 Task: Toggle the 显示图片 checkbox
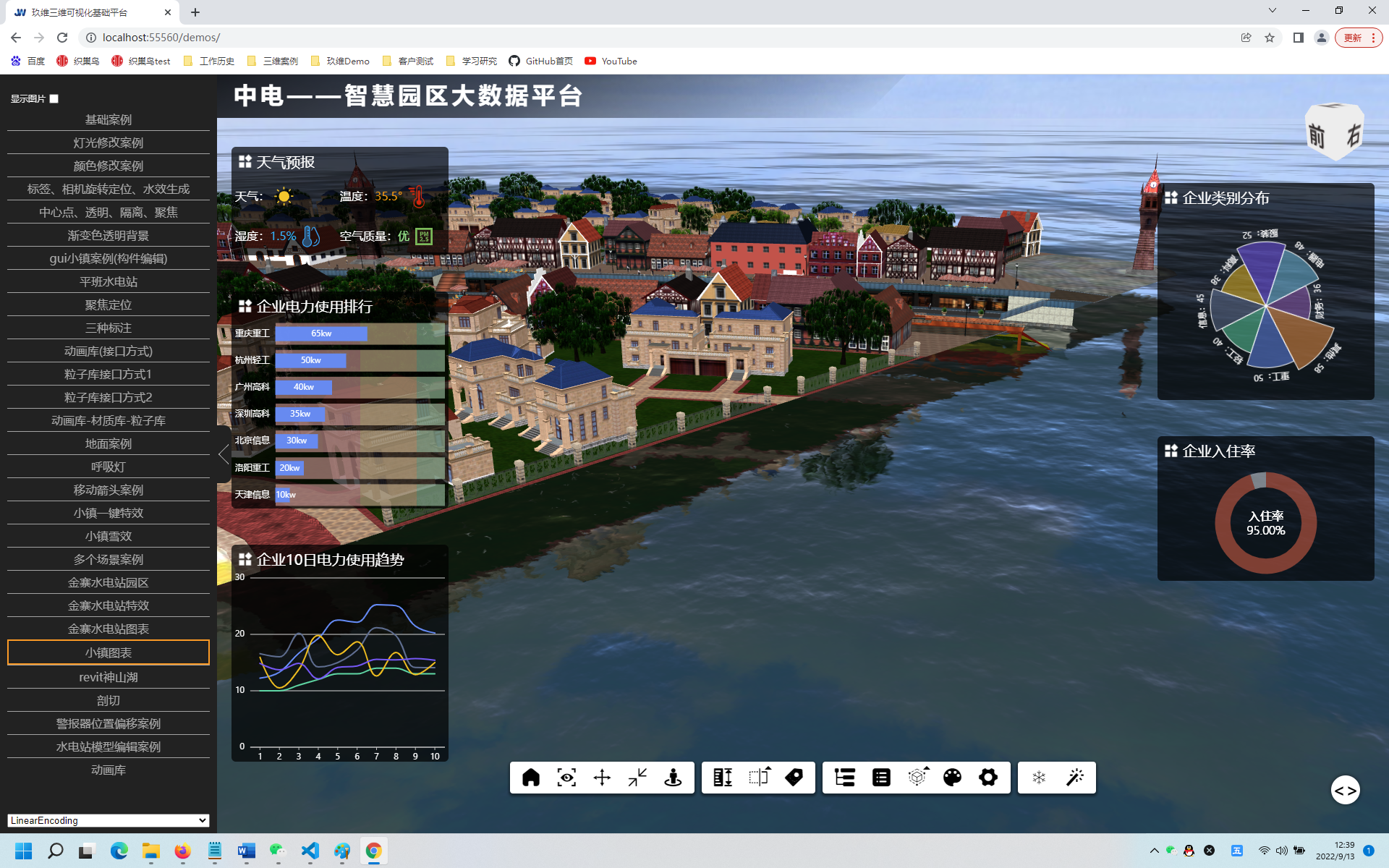click(x=54, y=99)
